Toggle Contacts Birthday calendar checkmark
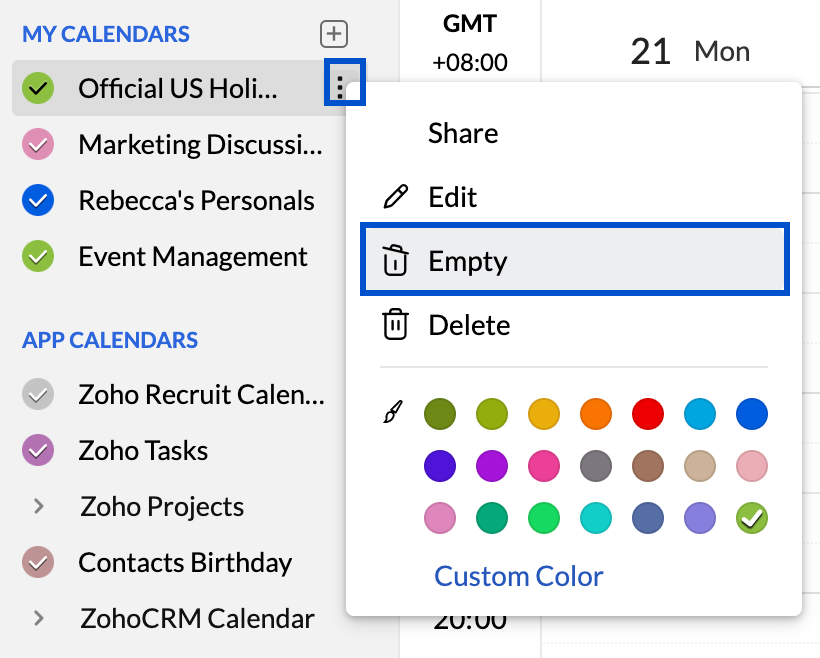 click(x=38, y=563)
